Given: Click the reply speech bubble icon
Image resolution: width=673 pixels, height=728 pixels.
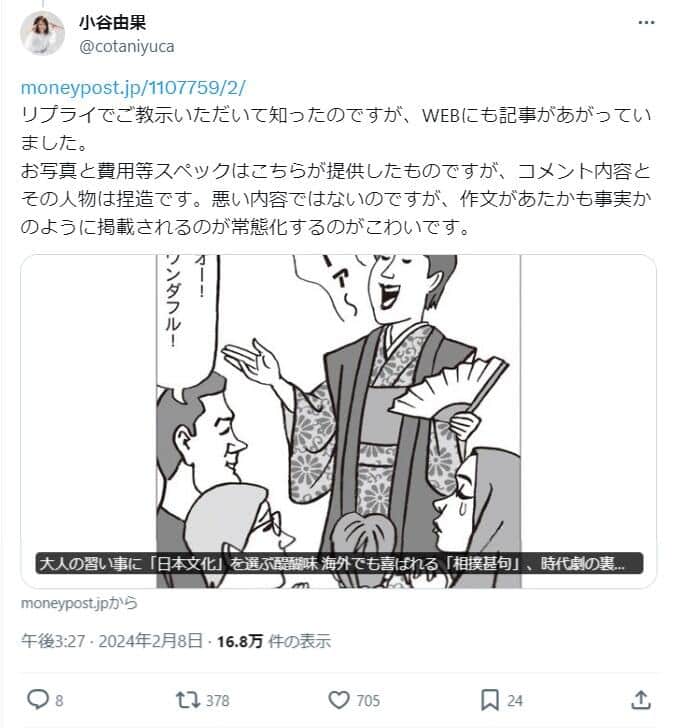Looking at the screenshot, I should click(38, 699).
